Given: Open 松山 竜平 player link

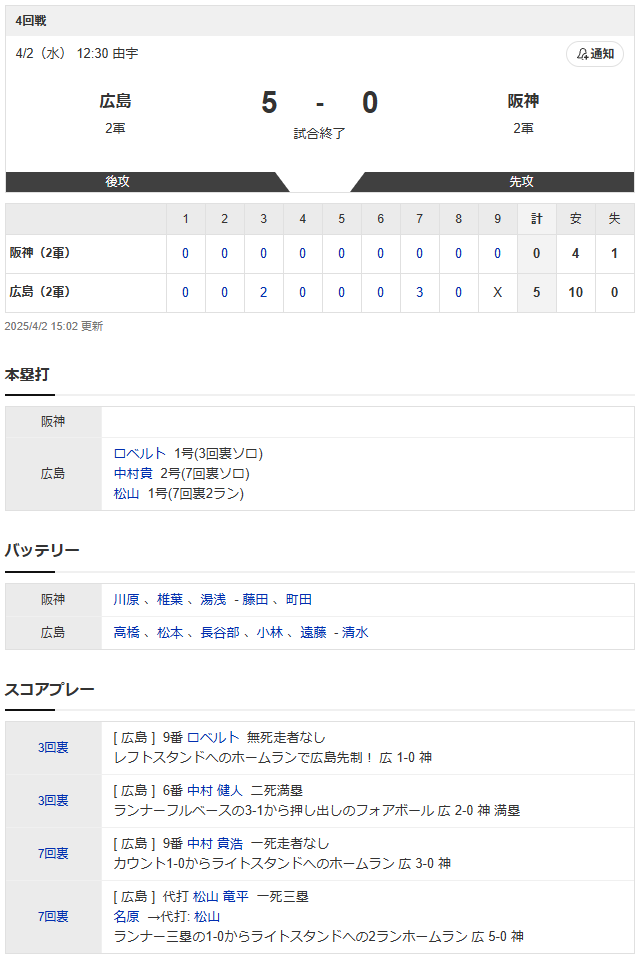Looking at the screenshot, I should [x=221, y=896].
